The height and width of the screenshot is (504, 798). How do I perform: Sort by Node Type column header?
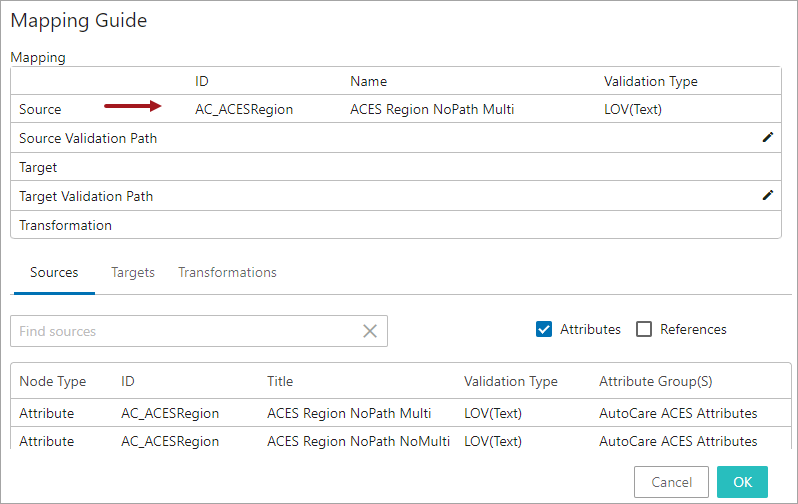pos(53,381)
